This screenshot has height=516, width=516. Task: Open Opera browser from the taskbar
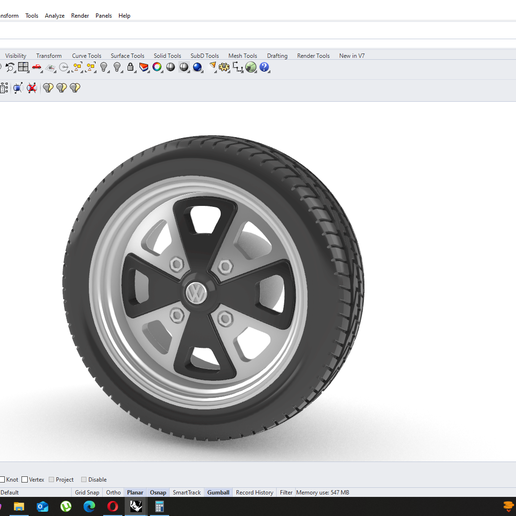pyautogui.click(x=113, y=507)
